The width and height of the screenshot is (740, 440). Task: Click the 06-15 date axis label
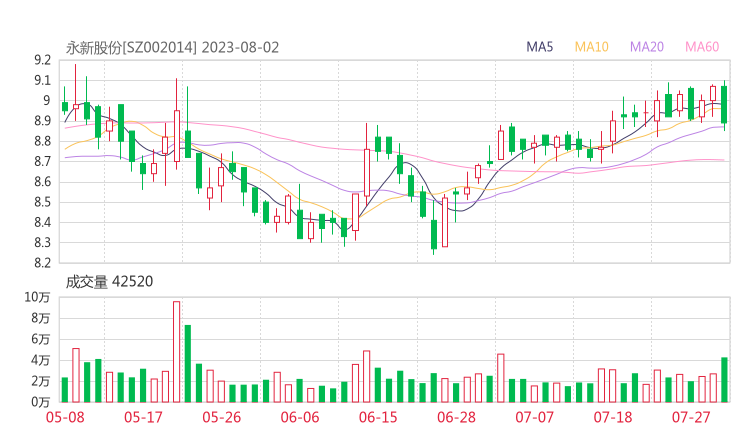378,417
